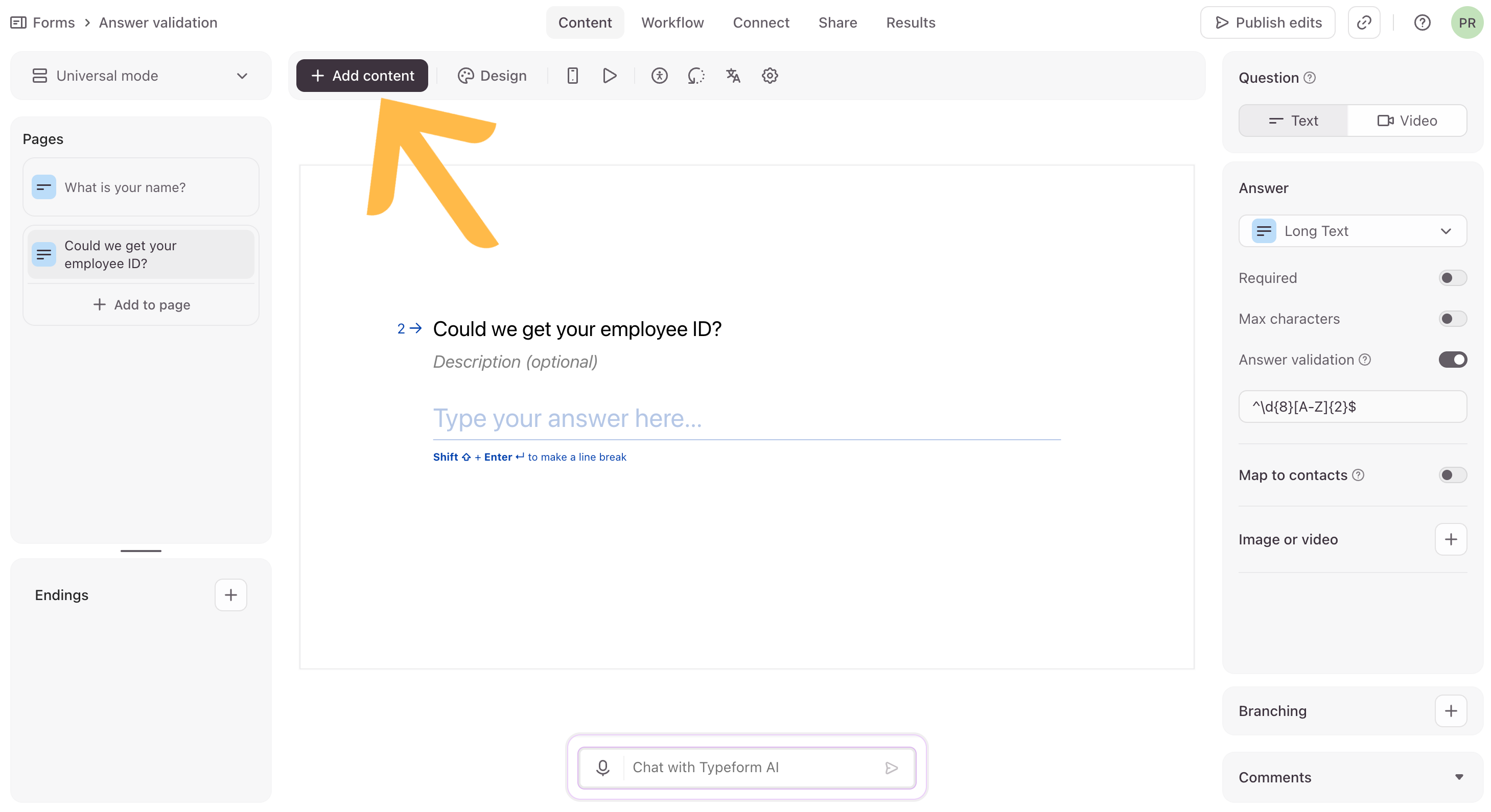Click the answer validation regex field
1491x812 pixels.
[x=1352, y=407]
